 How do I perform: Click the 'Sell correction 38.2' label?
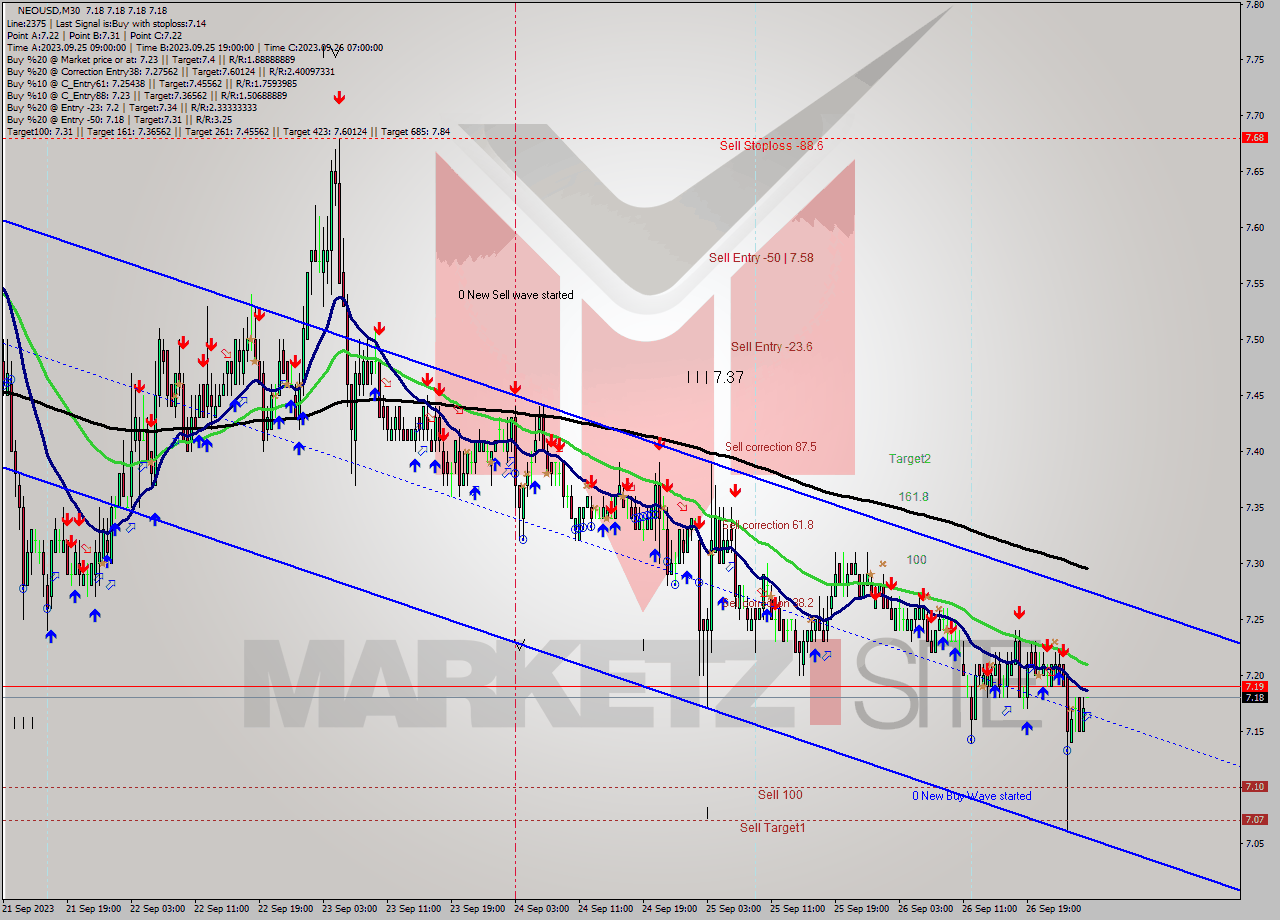[768, 603]
